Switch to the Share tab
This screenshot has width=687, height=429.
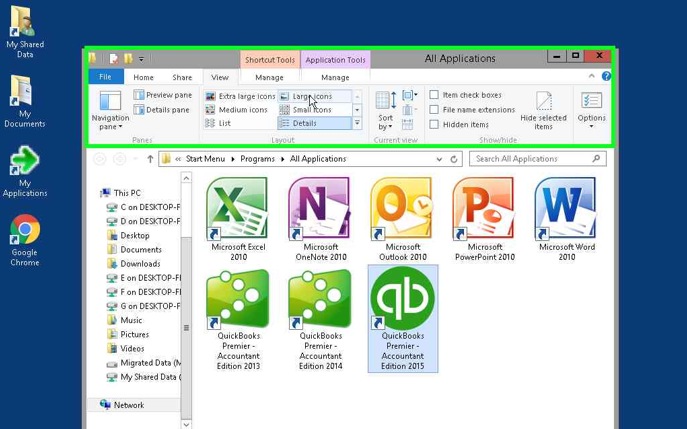pyautogui.click(x=182, y=77)
